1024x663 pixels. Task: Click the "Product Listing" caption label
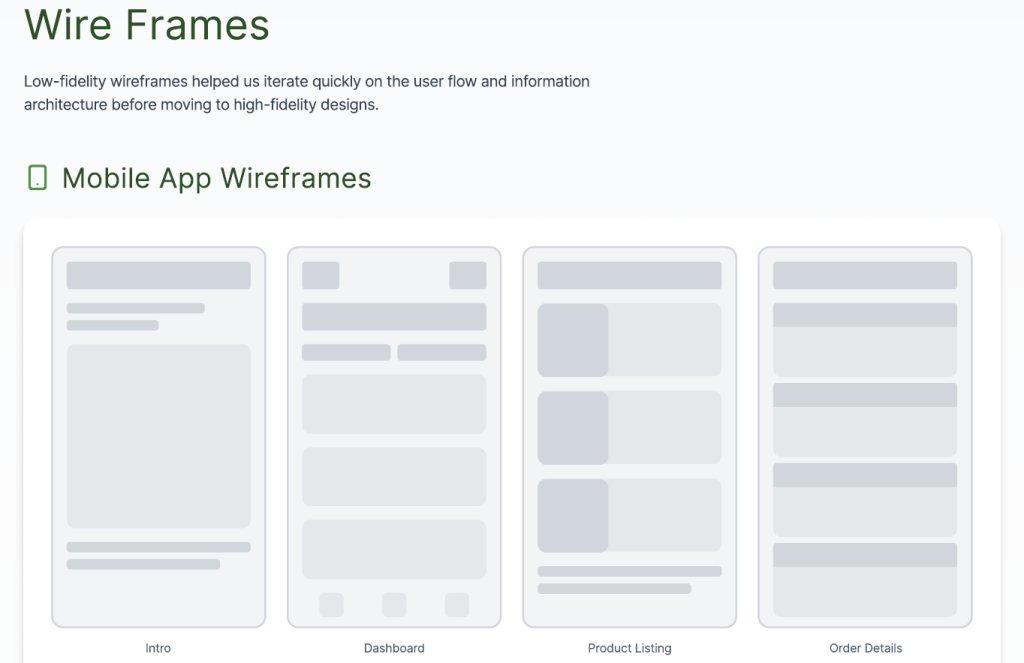pyautogui.click(x=629, y=648)
